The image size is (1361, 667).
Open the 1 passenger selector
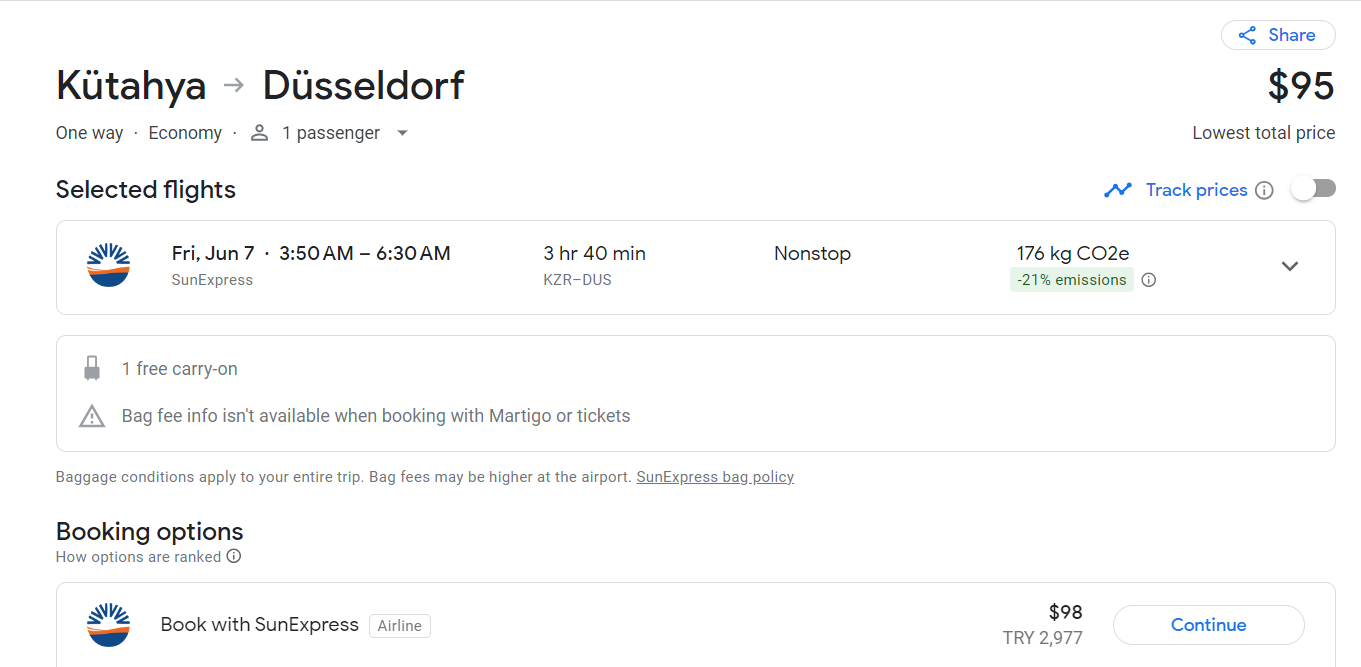[330, 133]
